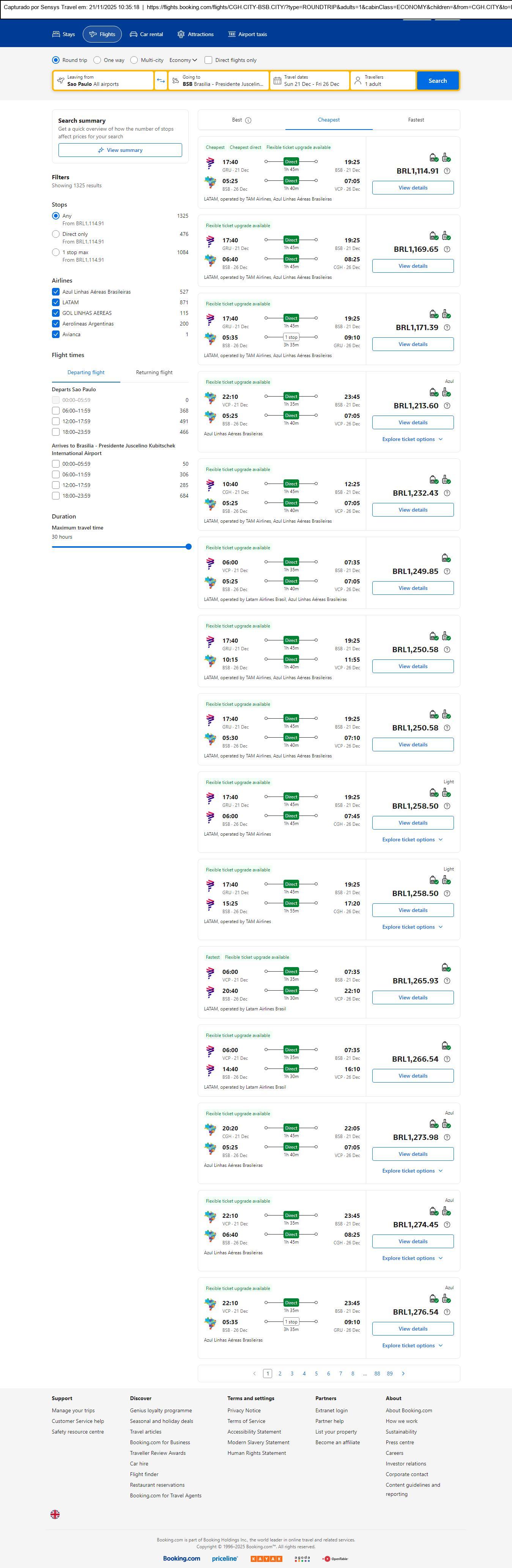Open the Travellers 1 adult selector
512x1568 pixels.
(x=383, y=81)
